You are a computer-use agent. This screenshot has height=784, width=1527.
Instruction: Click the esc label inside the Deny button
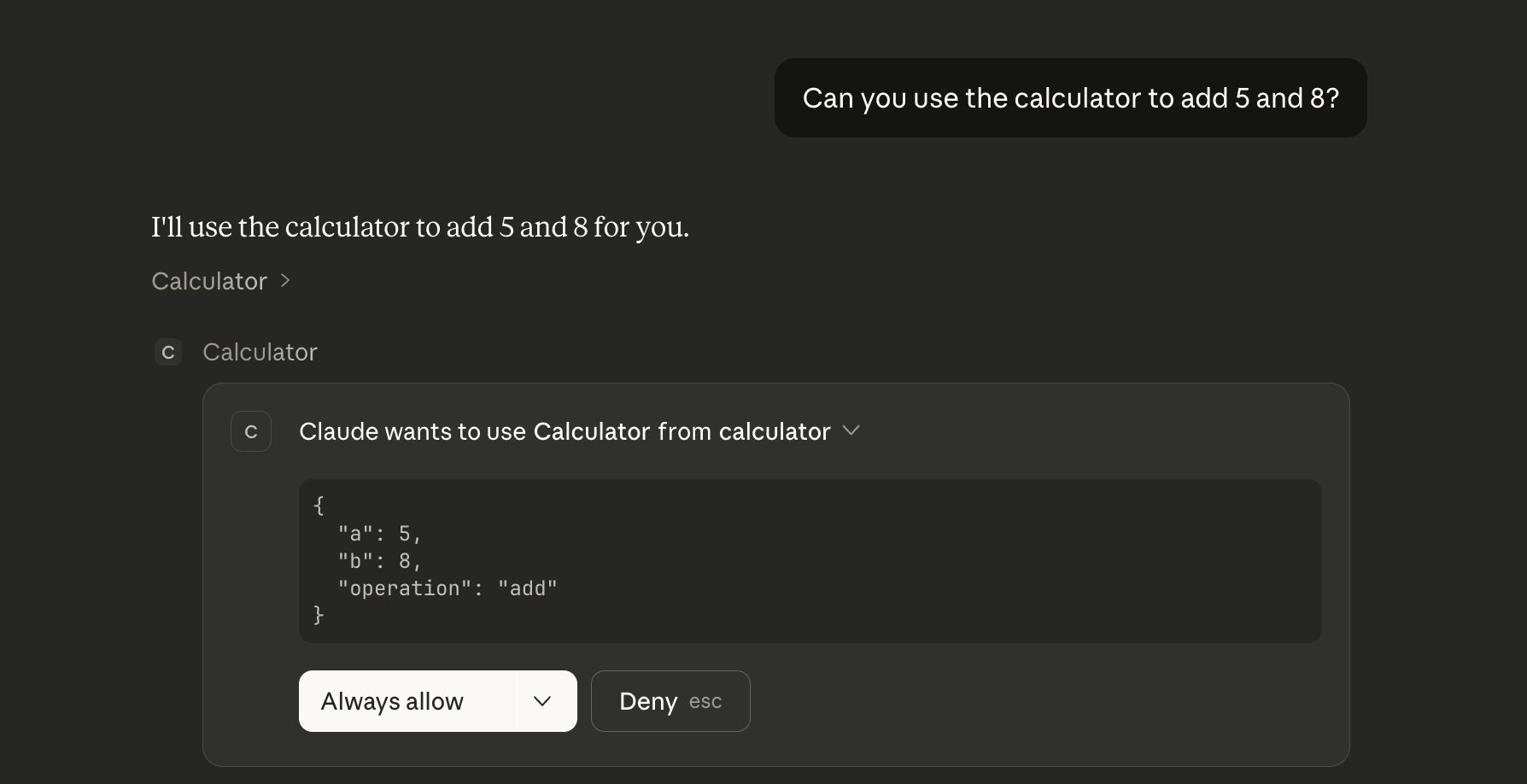[705, 702]
